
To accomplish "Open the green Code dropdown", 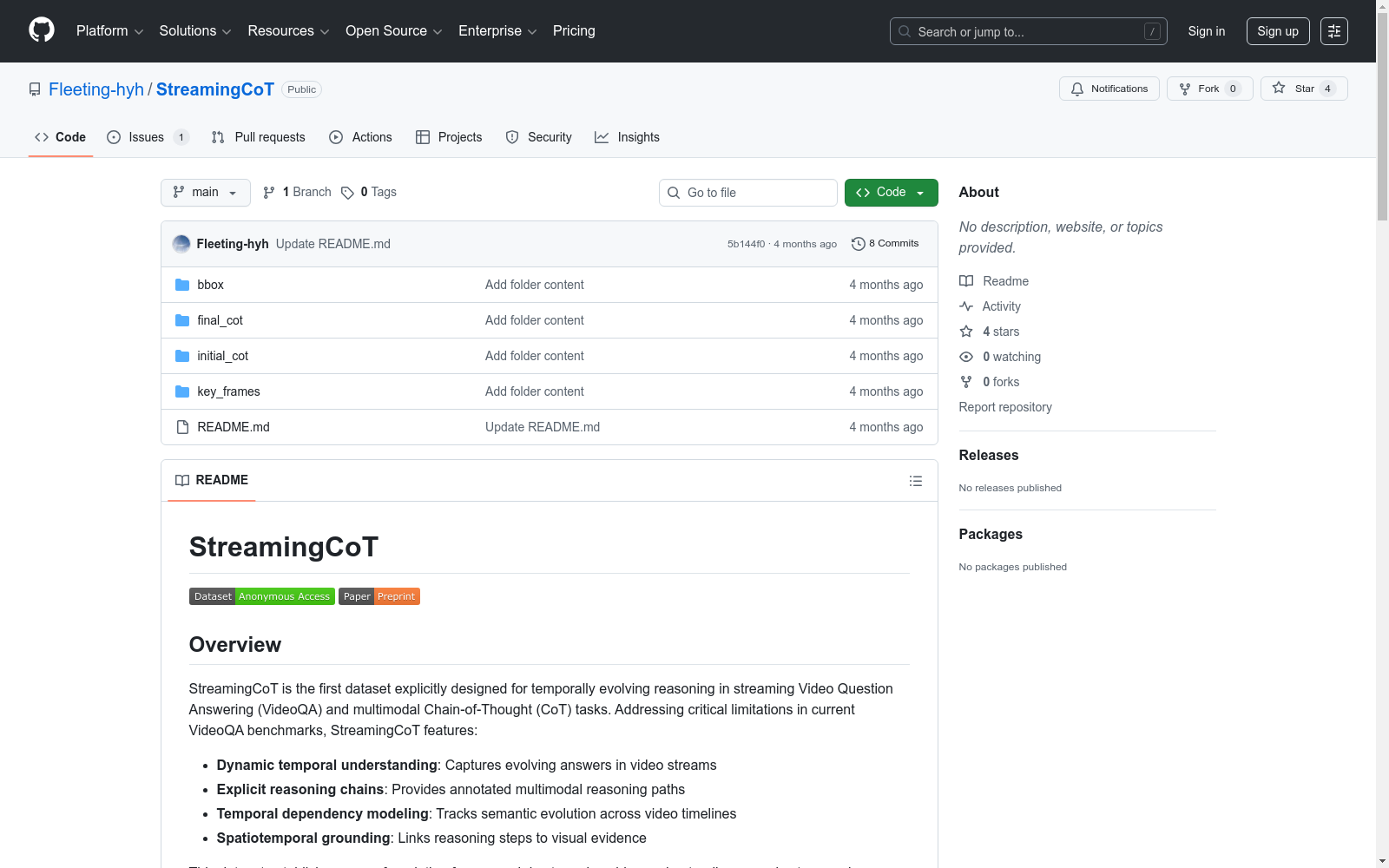I will [892, 193].
